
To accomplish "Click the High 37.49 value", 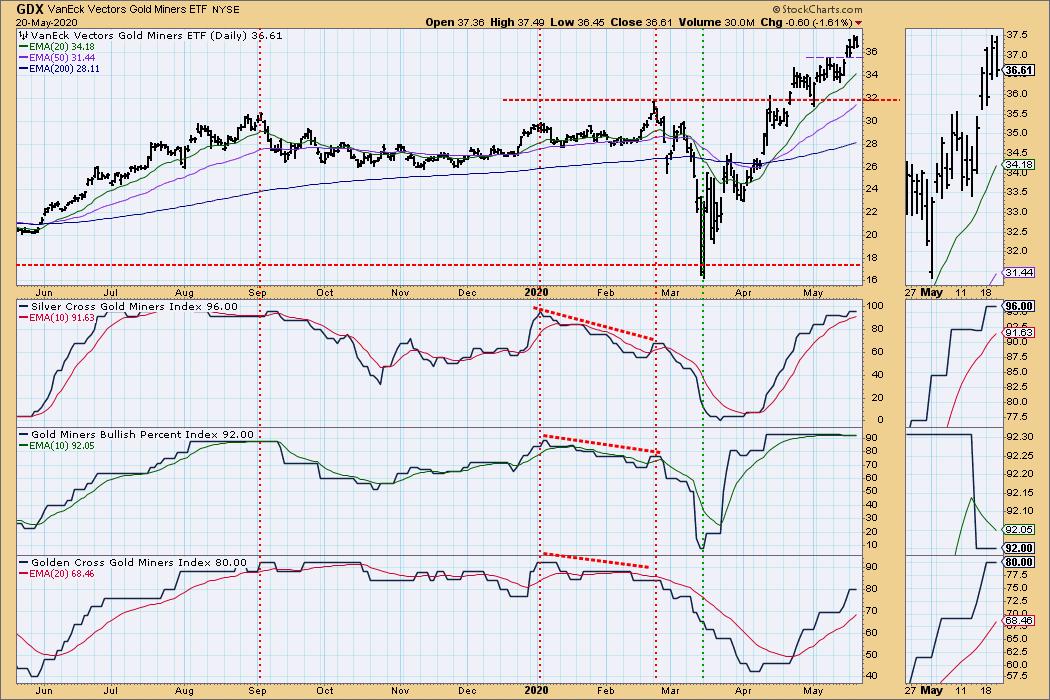I will (x=517, y=22).
